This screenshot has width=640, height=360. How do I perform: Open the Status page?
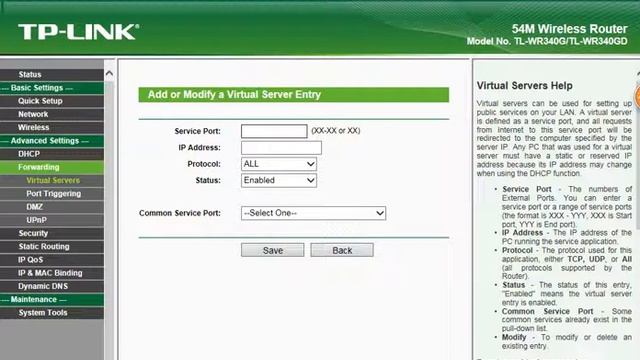click(52, 74)
